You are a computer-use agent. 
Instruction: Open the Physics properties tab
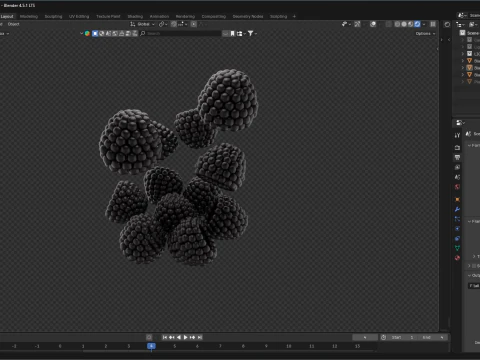tap(457, 229)
